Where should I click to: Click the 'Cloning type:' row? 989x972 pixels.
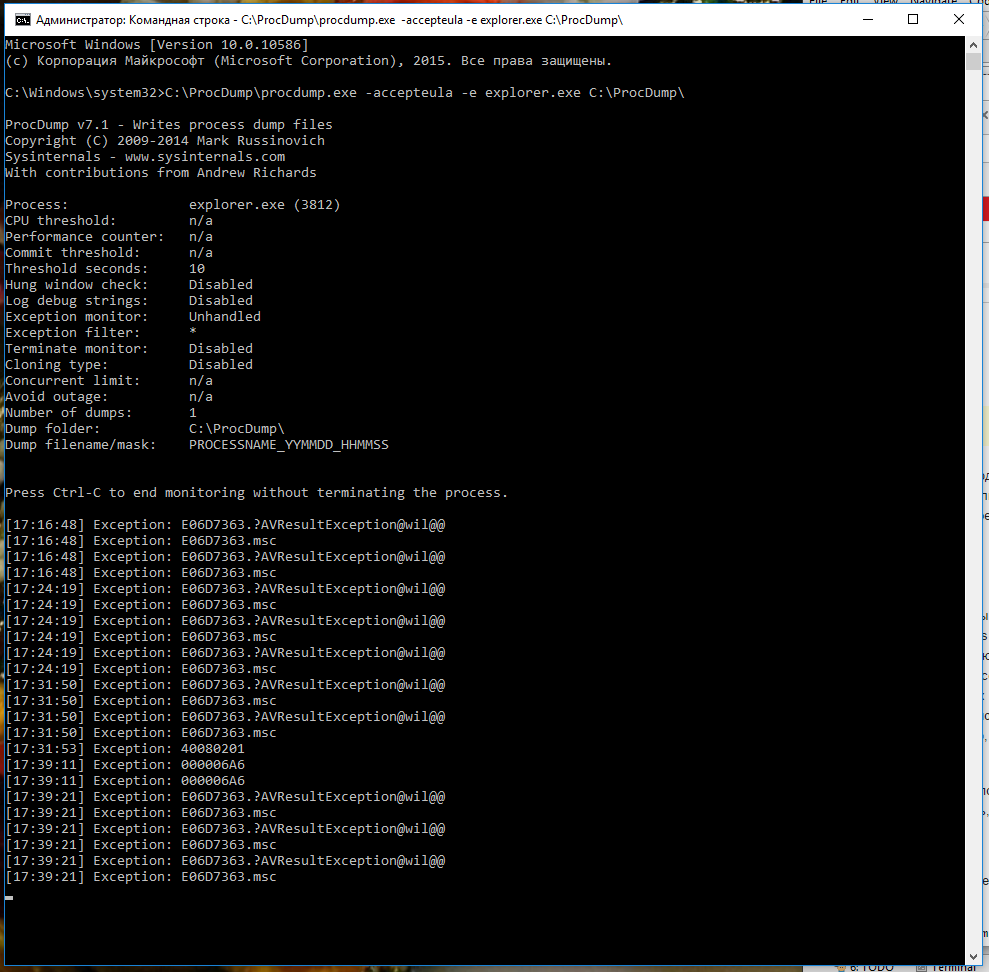[129, 365]
